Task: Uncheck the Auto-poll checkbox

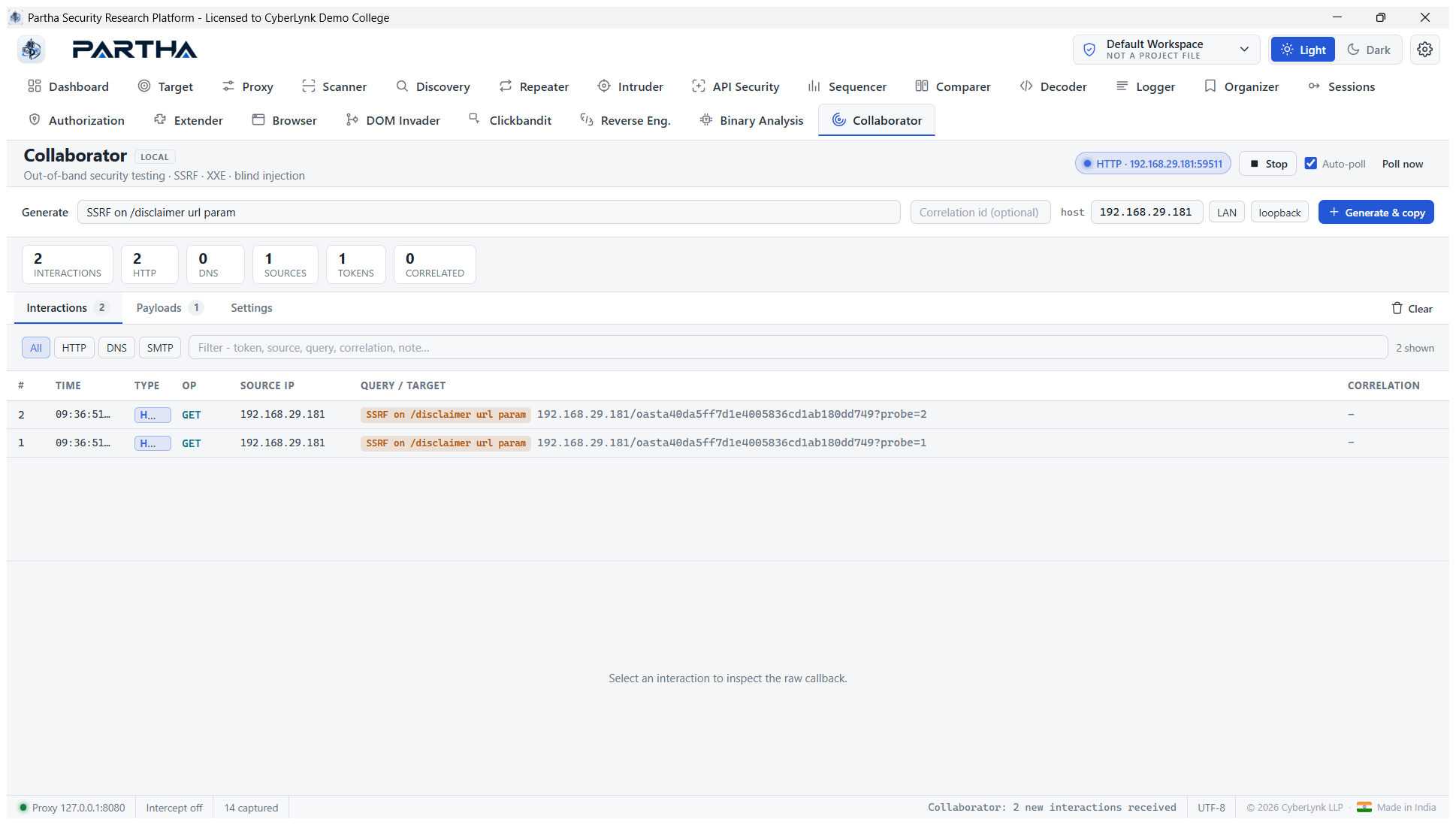Action: click(1311, 164)
